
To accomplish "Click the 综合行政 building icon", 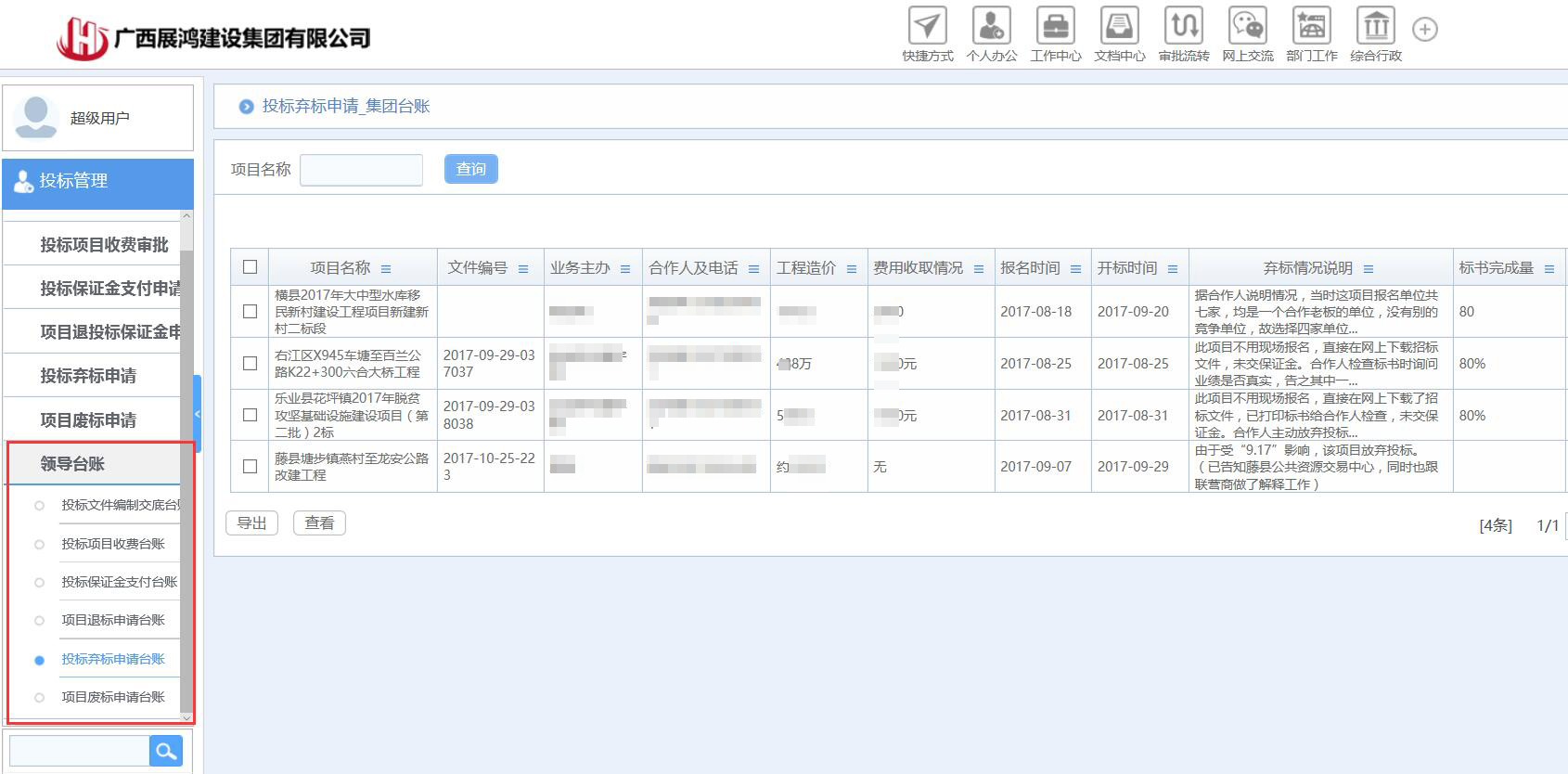I will tap(1375, 27).
